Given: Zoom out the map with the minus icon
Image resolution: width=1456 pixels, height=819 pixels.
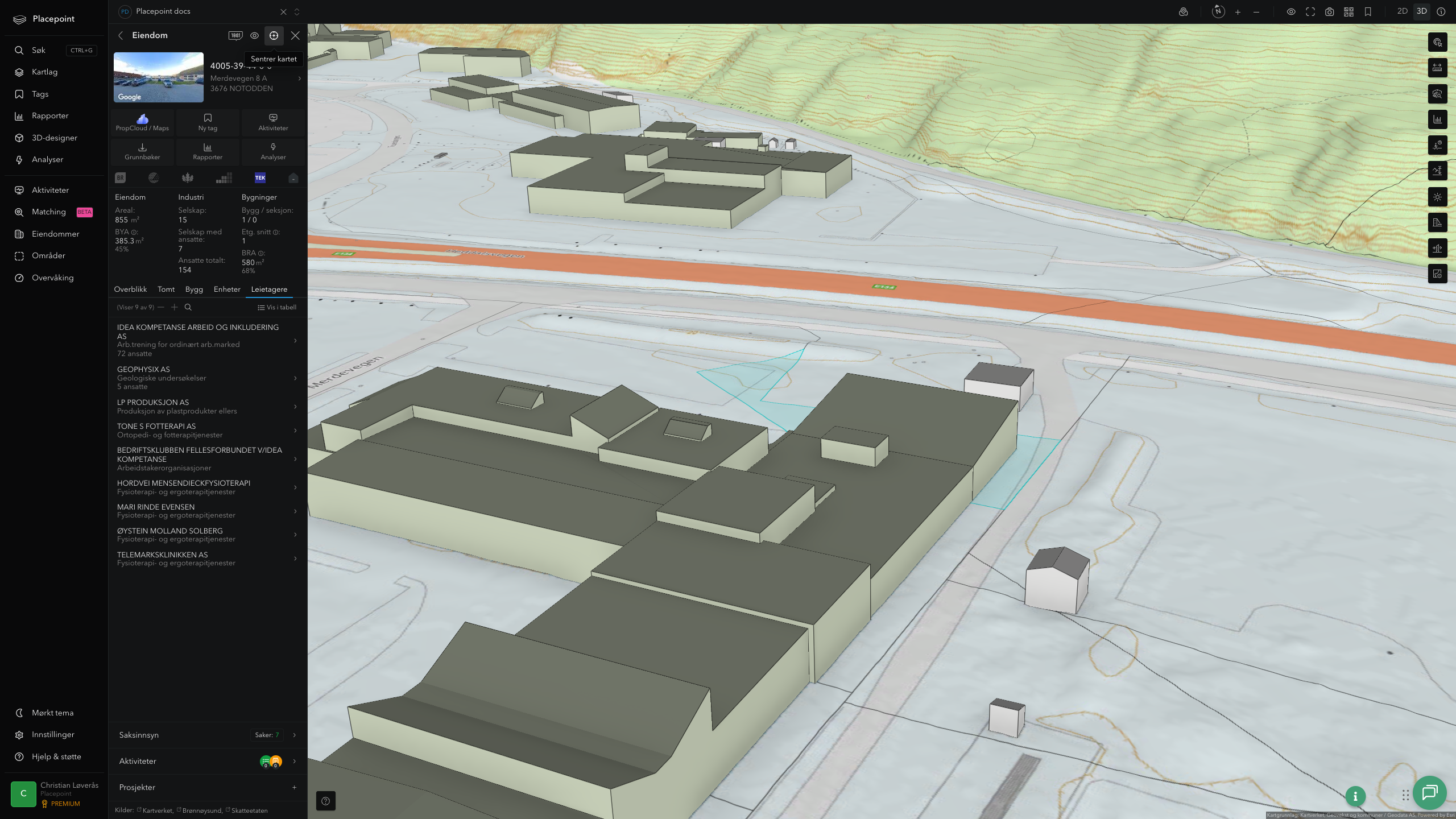Looking at the screenshot, I should (x=1256, y=12).
